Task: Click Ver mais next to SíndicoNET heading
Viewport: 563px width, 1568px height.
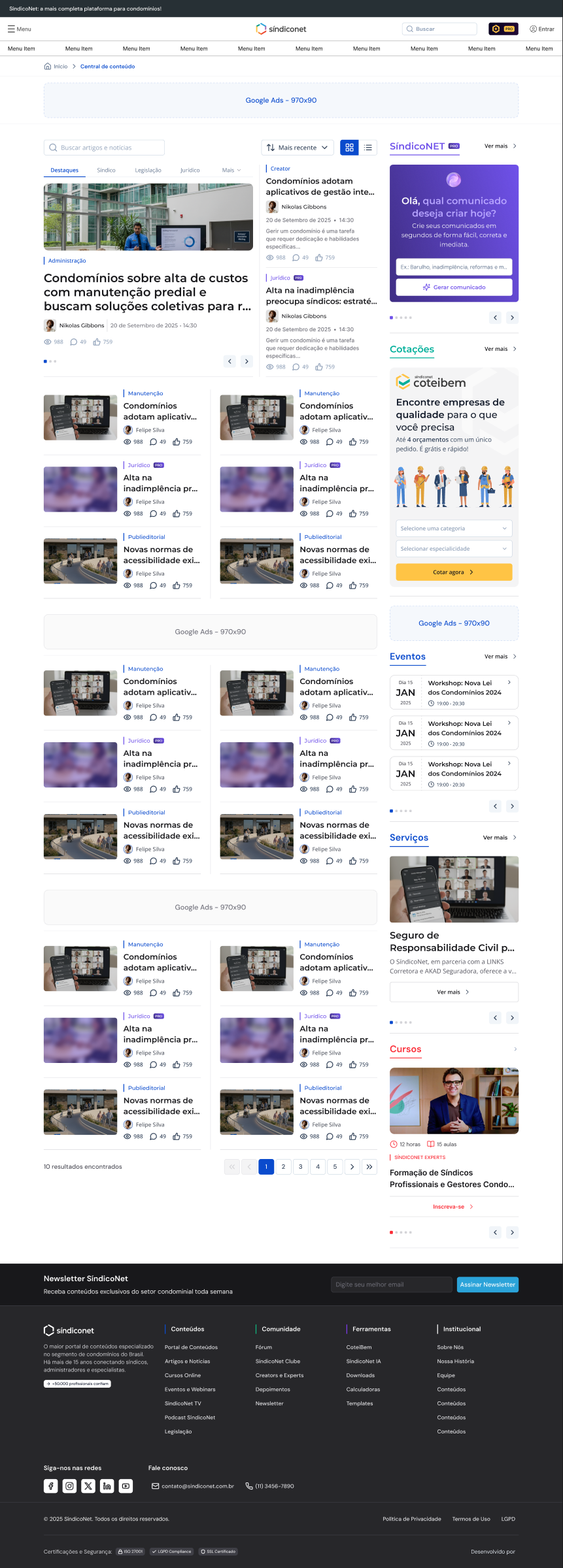Action: click(500, 146)
